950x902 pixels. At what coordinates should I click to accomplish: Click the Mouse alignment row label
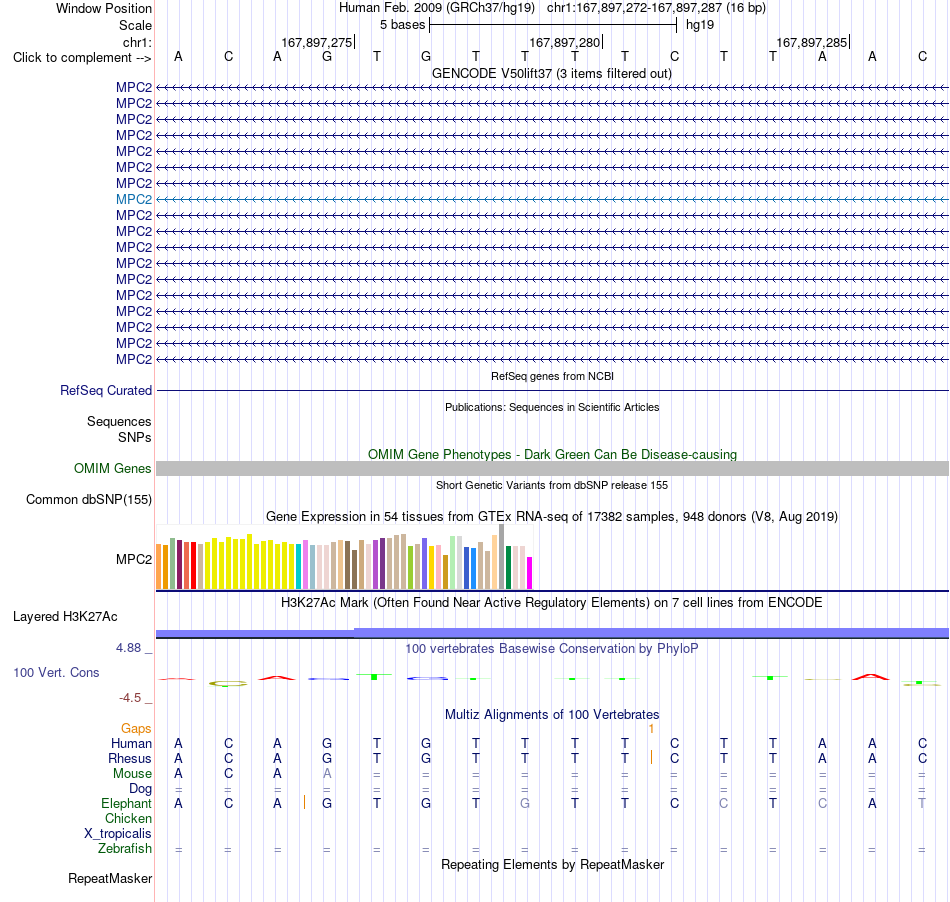(132, 774)
